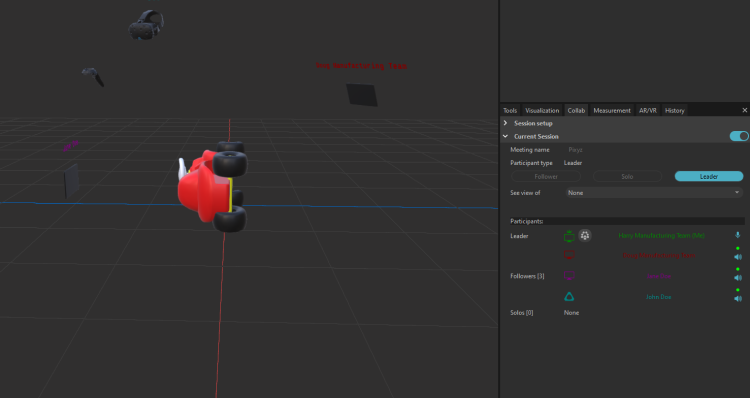Click the green leader monitor icon
The image size is (750, 398).
click(x=569, y=236)
